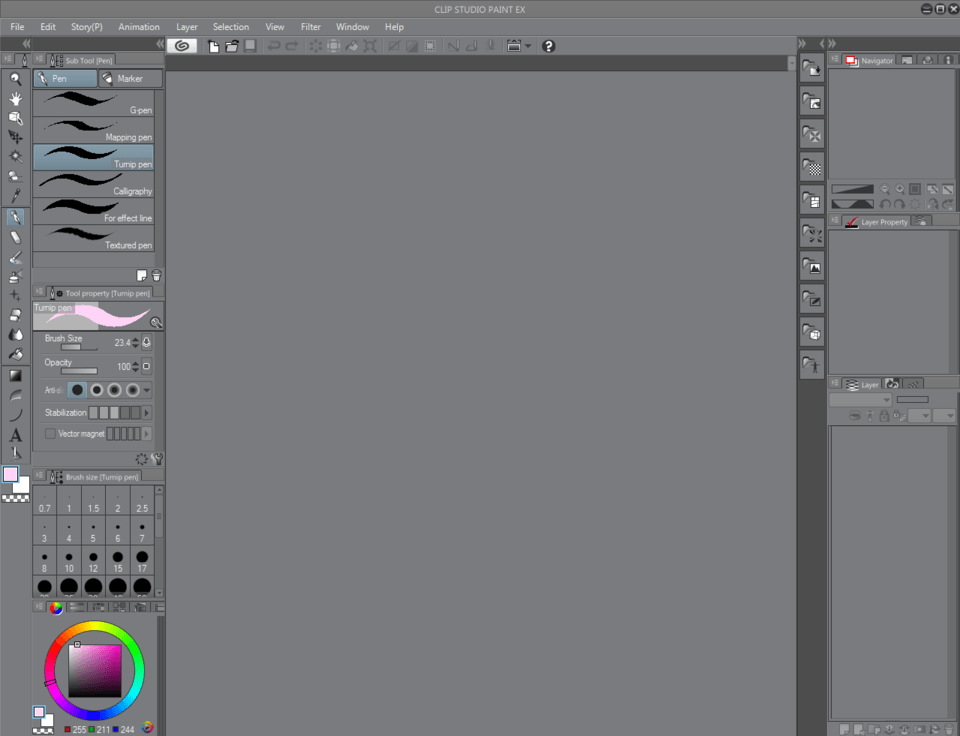Select the Text tool
This screenshot has width=960, height=736.
pos(15,435)
